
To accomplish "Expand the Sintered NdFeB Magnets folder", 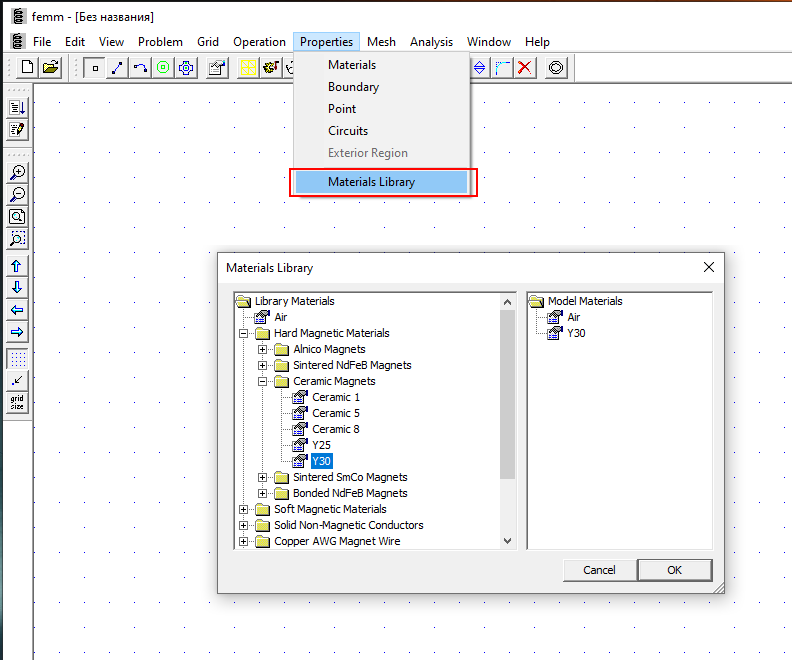I will tap(262, 365).
